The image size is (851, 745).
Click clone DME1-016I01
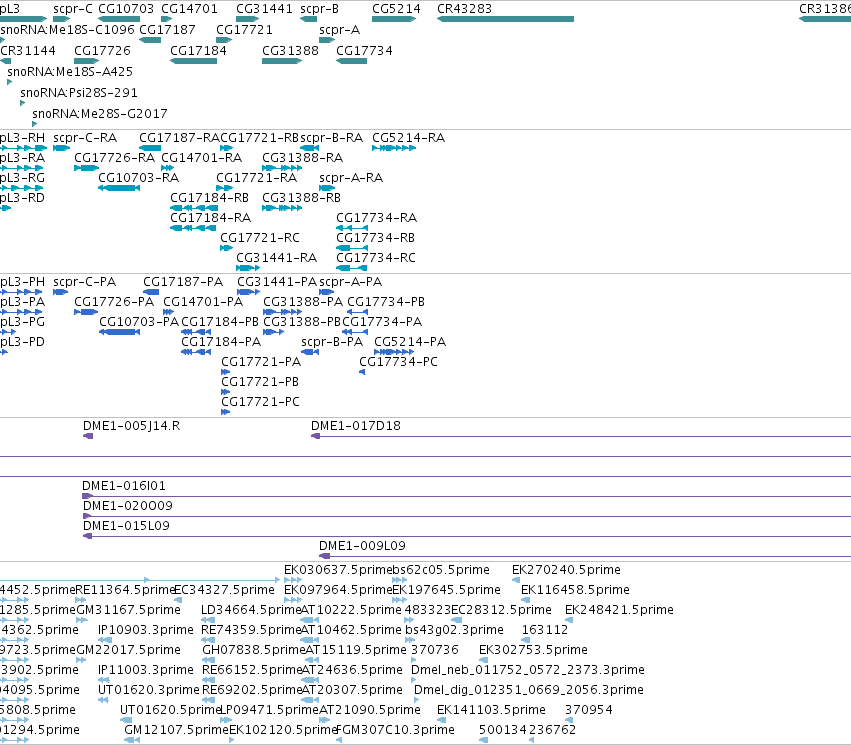tap(466, 496)
